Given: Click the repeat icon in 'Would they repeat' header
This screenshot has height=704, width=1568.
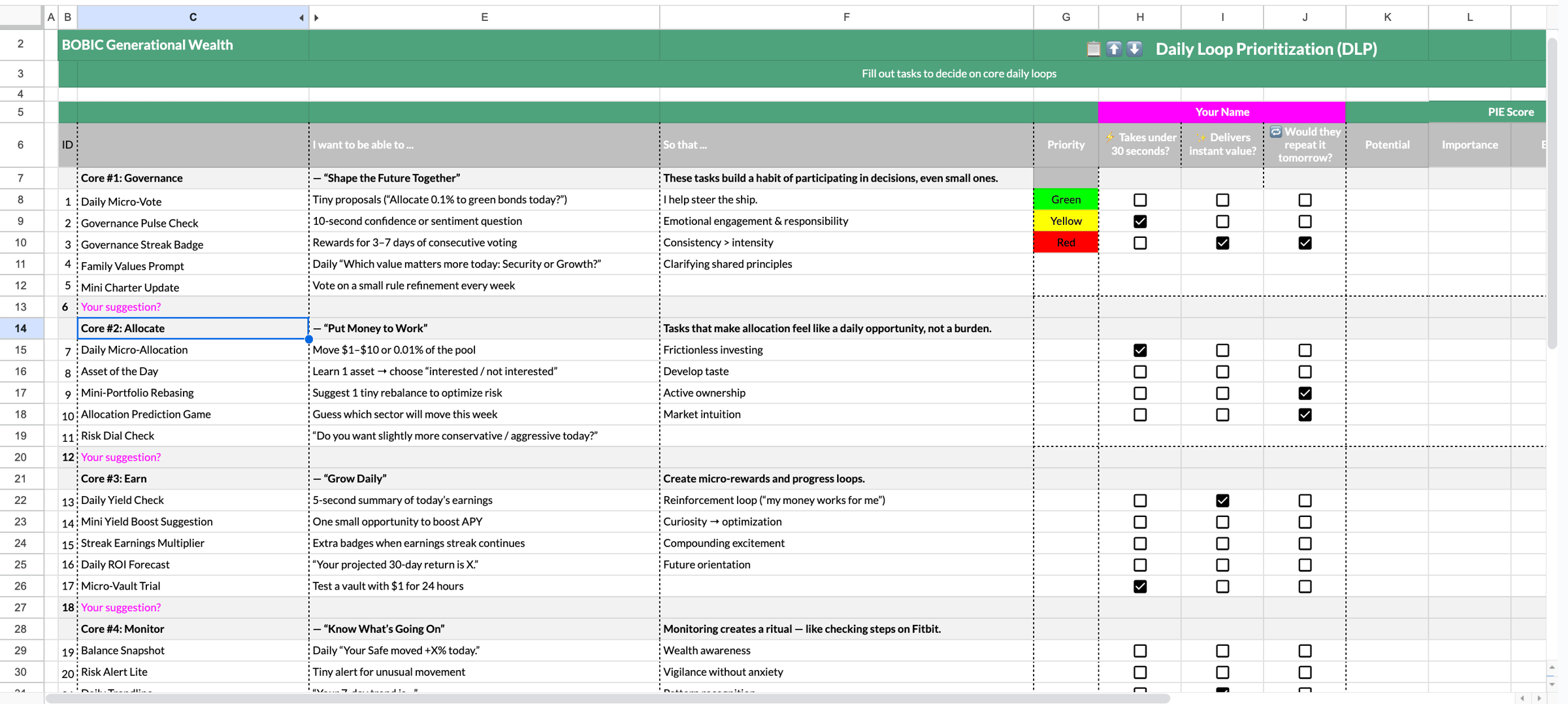Looking at the screenshot, I should [1275, 132].
